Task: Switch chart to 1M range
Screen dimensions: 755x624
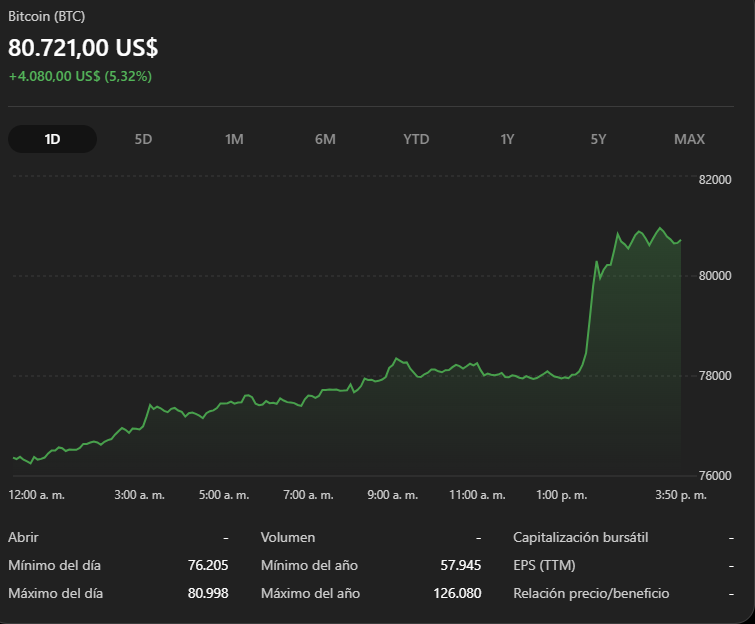Action: click(x=234, y=139)
